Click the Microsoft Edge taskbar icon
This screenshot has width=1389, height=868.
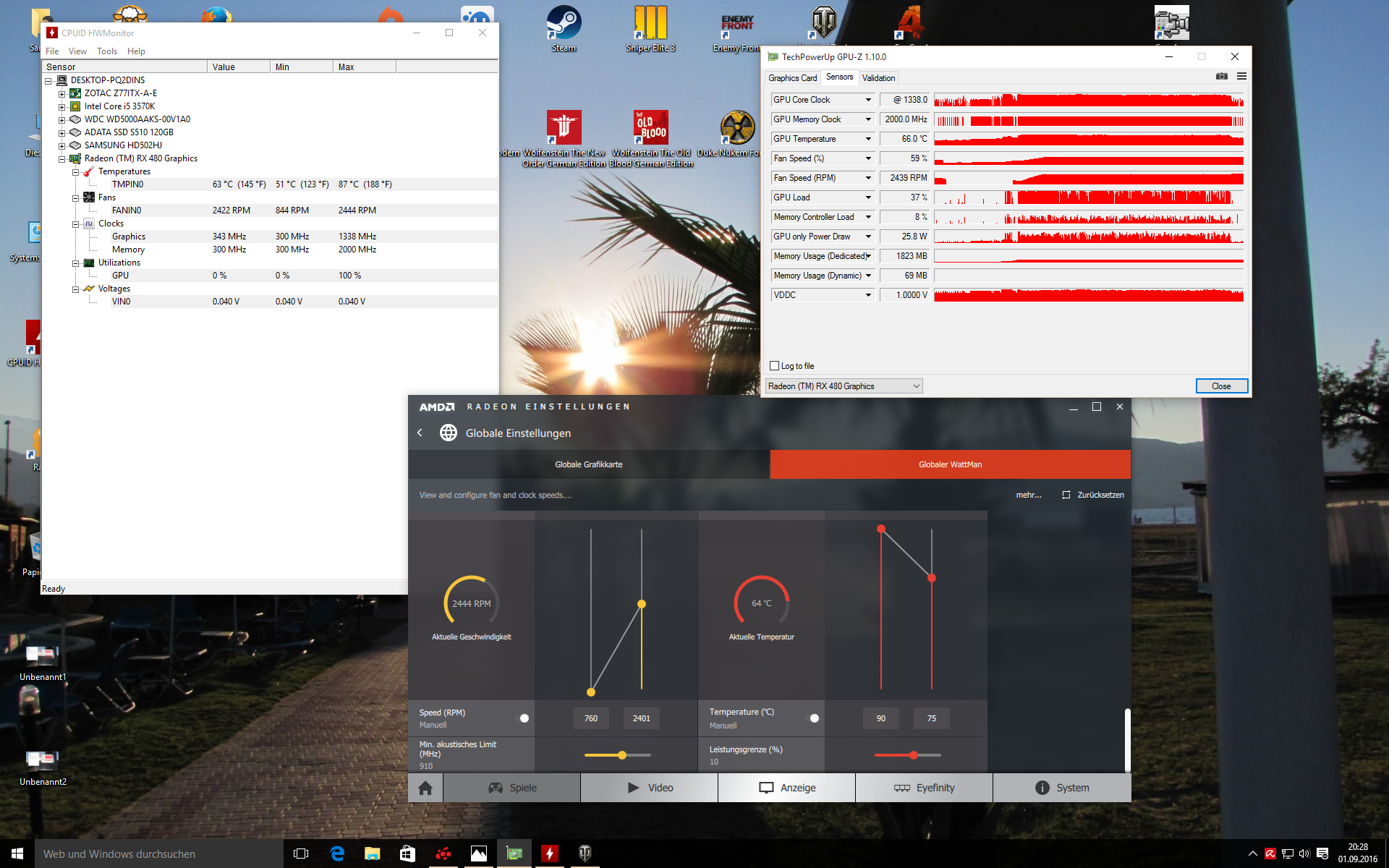(337, 854)
